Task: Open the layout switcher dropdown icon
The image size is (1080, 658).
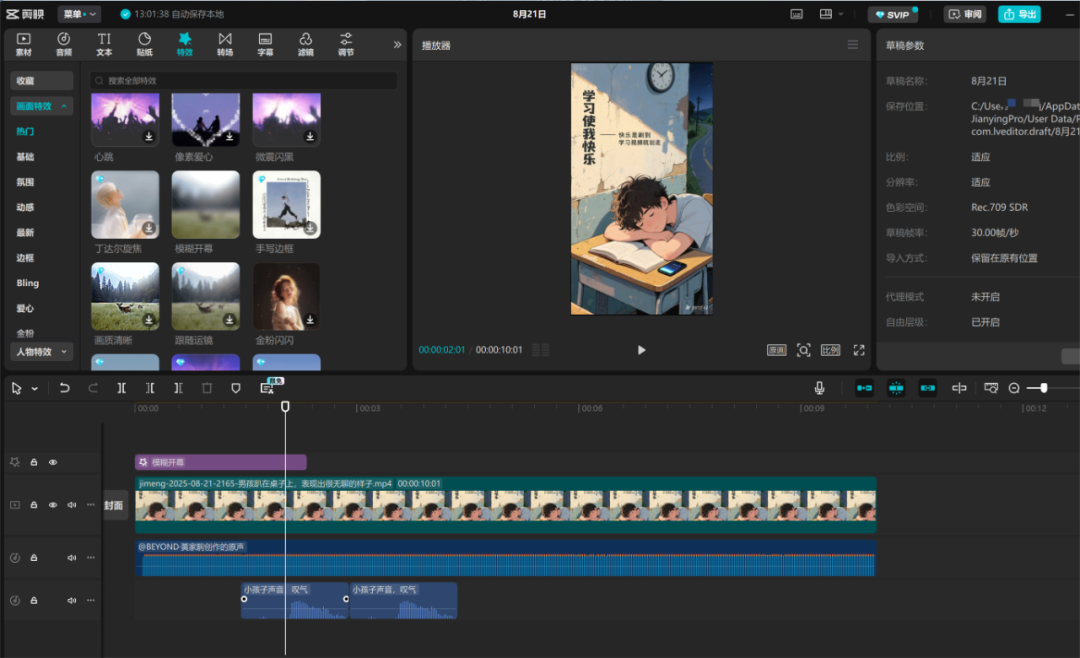Action: pos(831,14)
